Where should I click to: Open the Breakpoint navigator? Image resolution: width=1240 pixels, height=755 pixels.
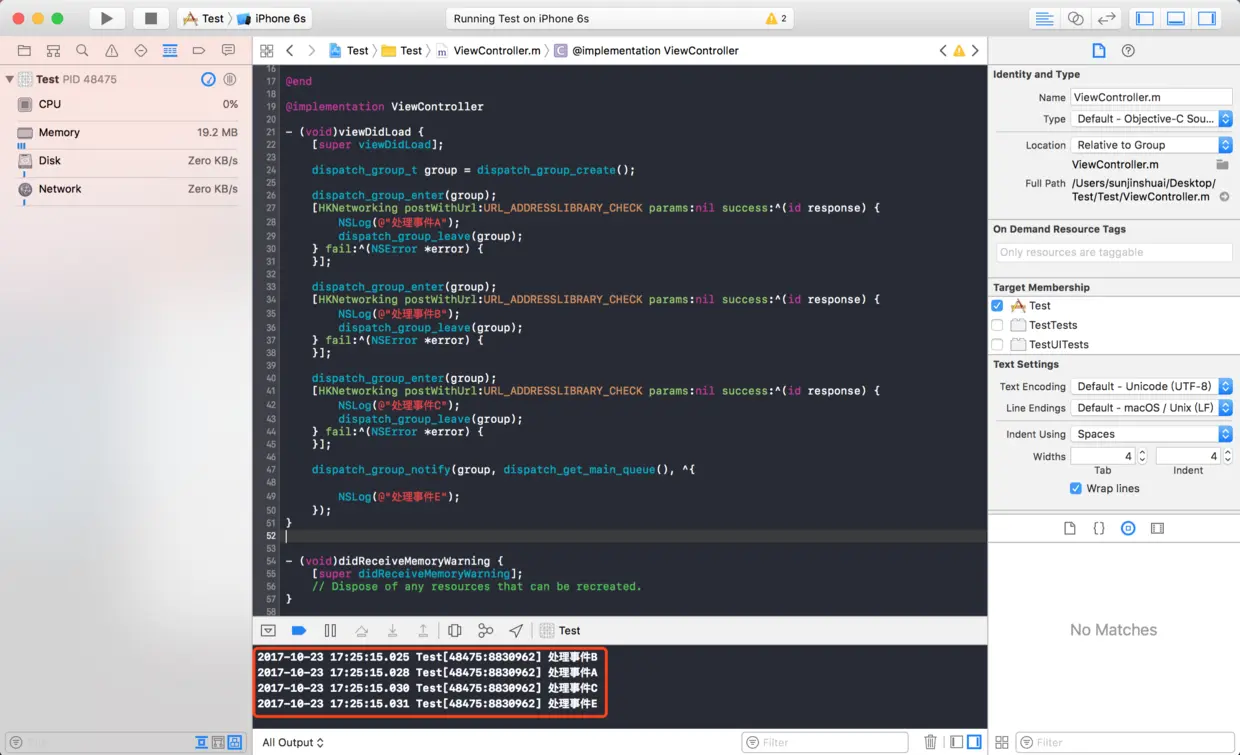coord(199,50)
